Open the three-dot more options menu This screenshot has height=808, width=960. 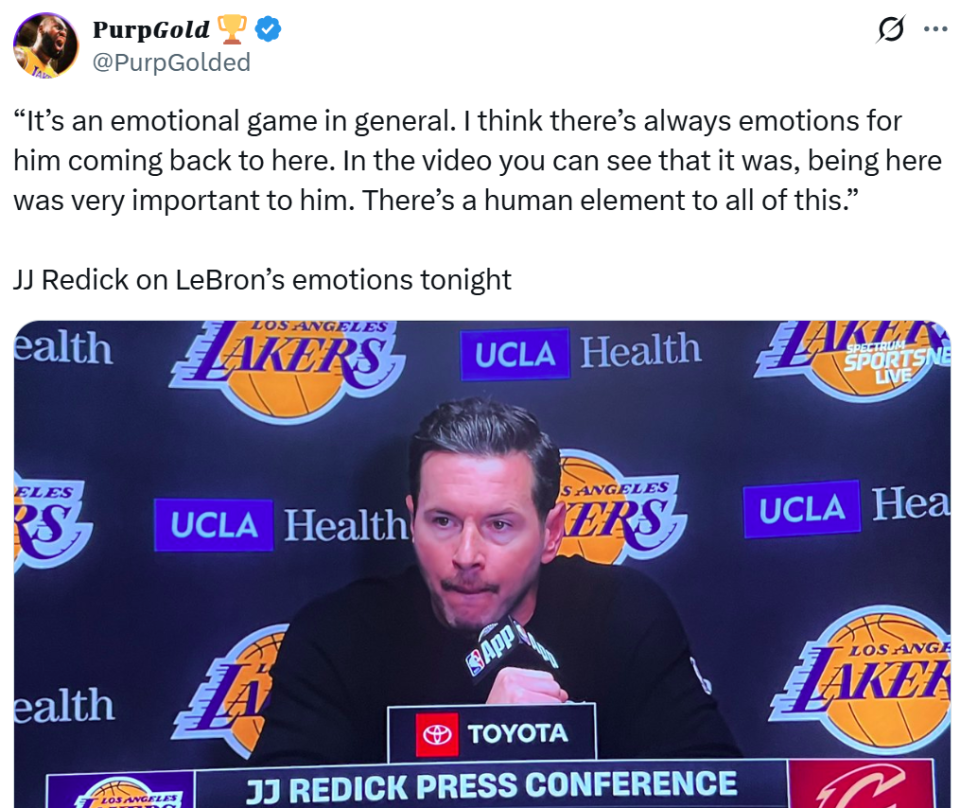[x=935, y=30]
